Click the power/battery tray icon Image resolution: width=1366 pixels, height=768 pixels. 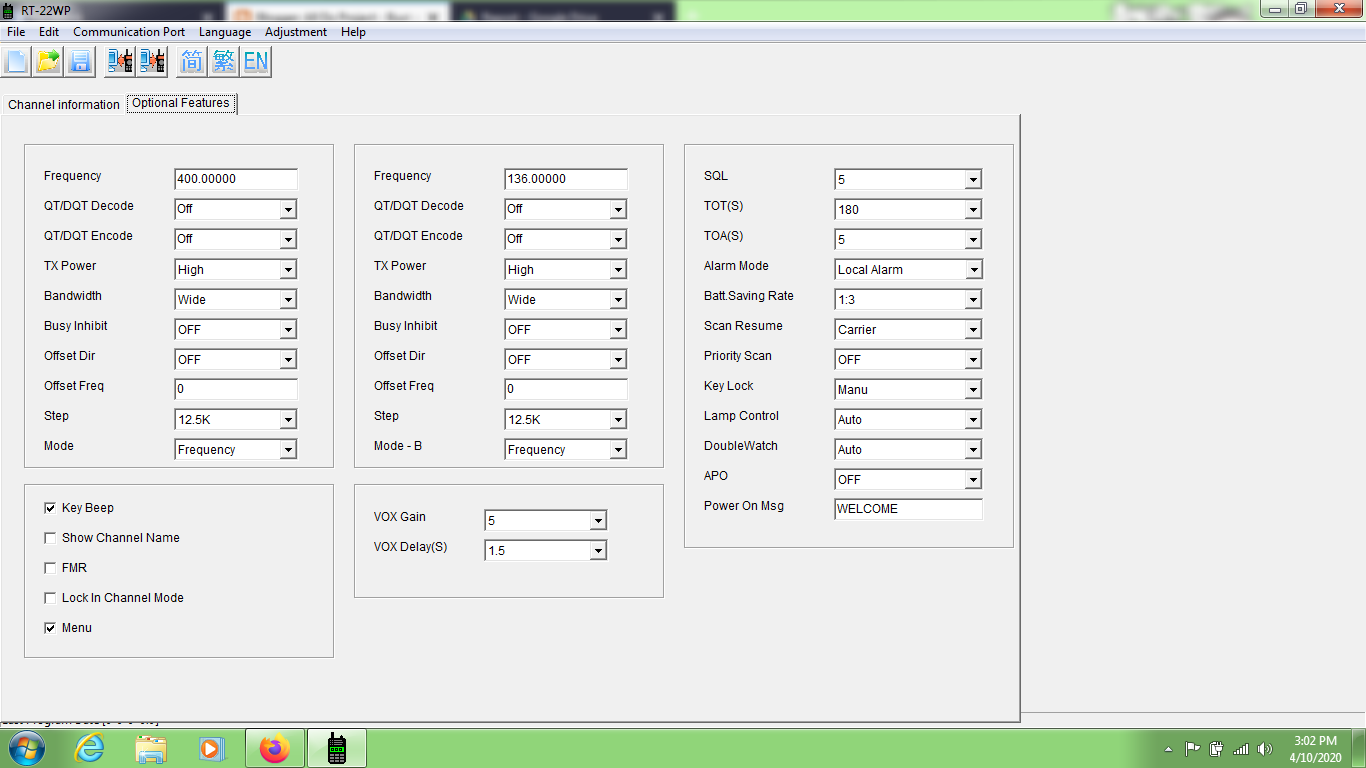pyautogui.click(x=1217, y=748)
